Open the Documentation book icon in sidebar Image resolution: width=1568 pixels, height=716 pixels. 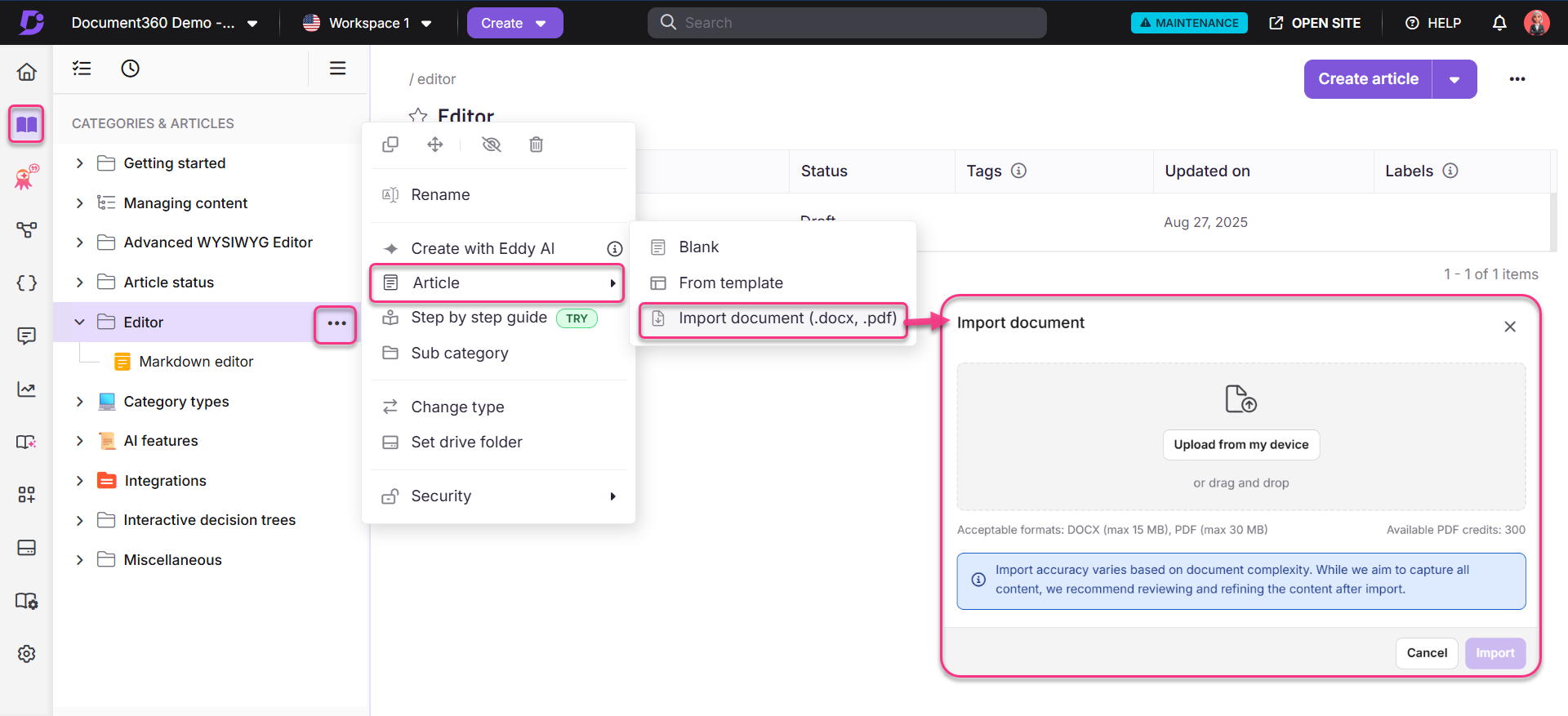(x=26, y=125)
